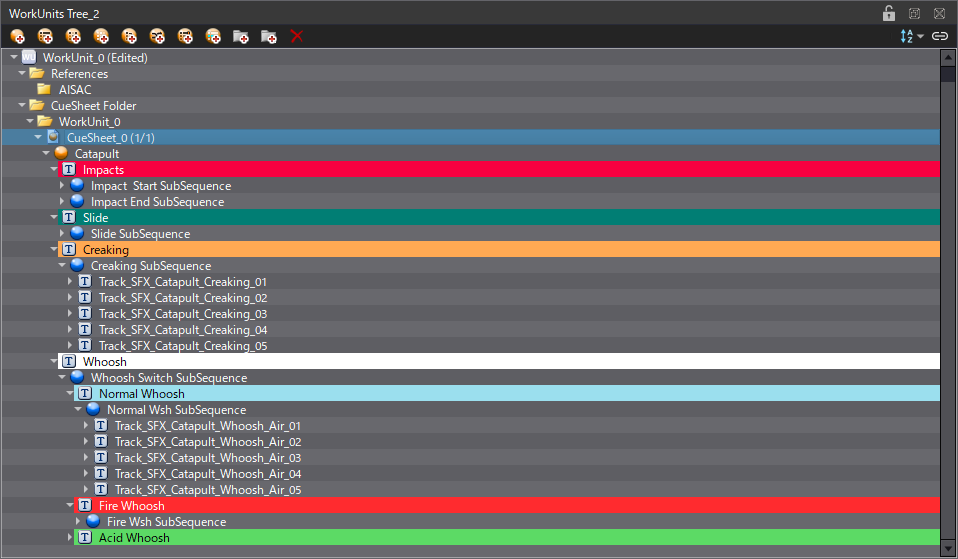This screenshot has width=958, height=559.
Task: Collapse the Catapult cue
Action: (46, 153)
